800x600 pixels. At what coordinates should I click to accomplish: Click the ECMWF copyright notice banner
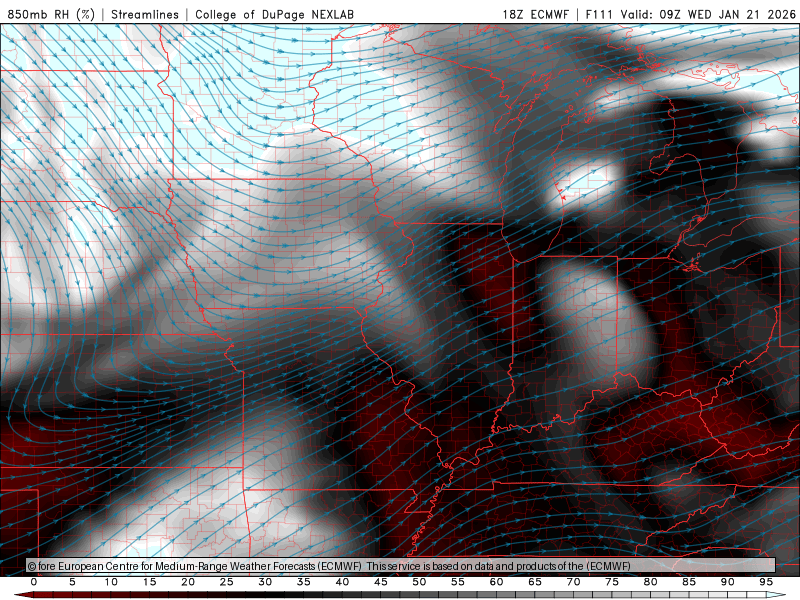[401, 566]
